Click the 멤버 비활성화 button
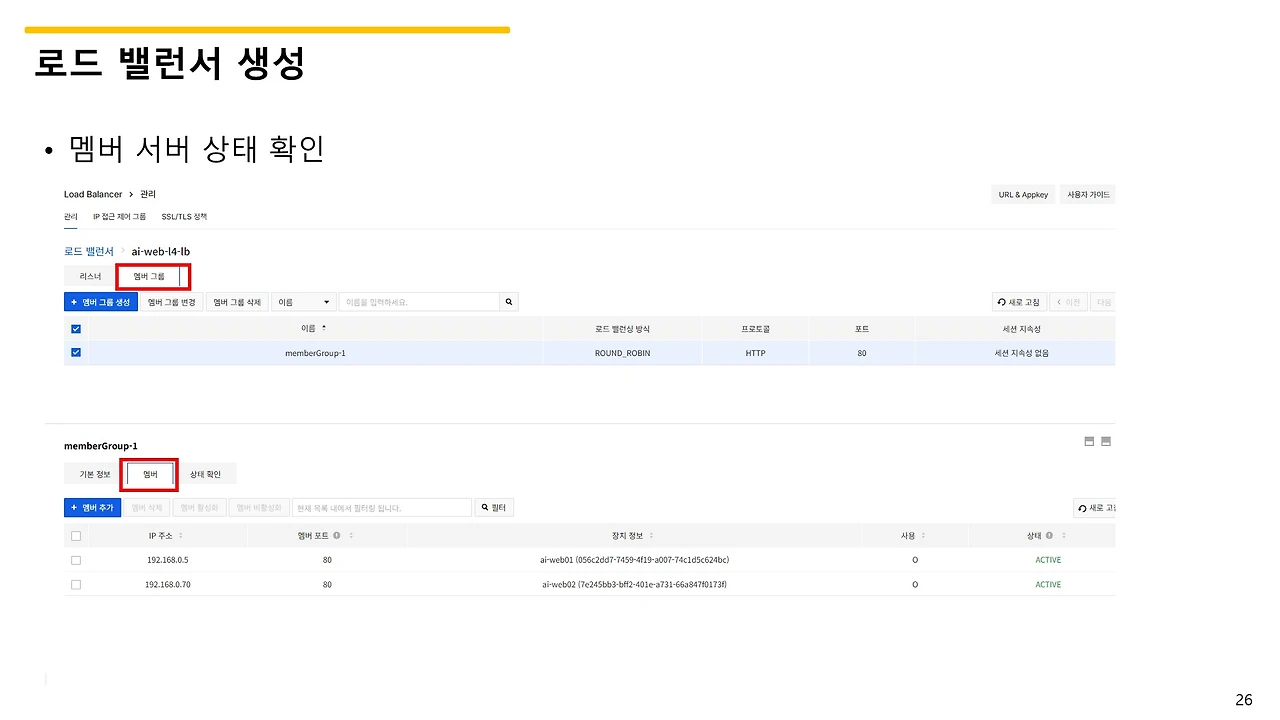 coord(259,508)
